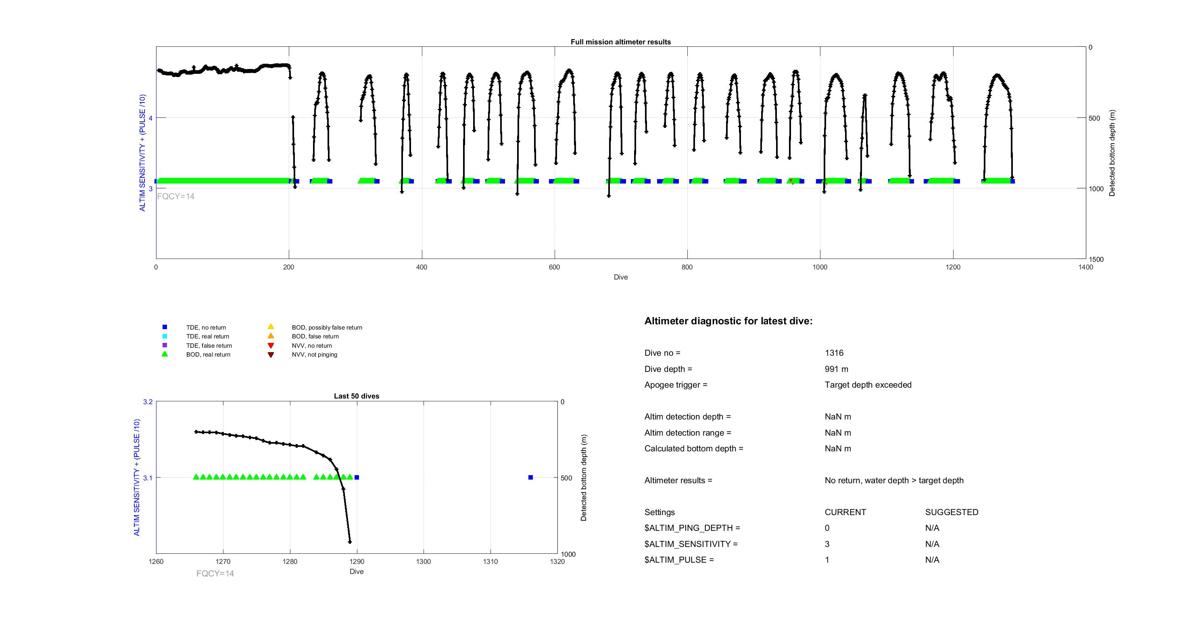This screenshot has height=622, width=1200.
Task: Click the blue square TDE no return legend marker
Action: (164, 327)
